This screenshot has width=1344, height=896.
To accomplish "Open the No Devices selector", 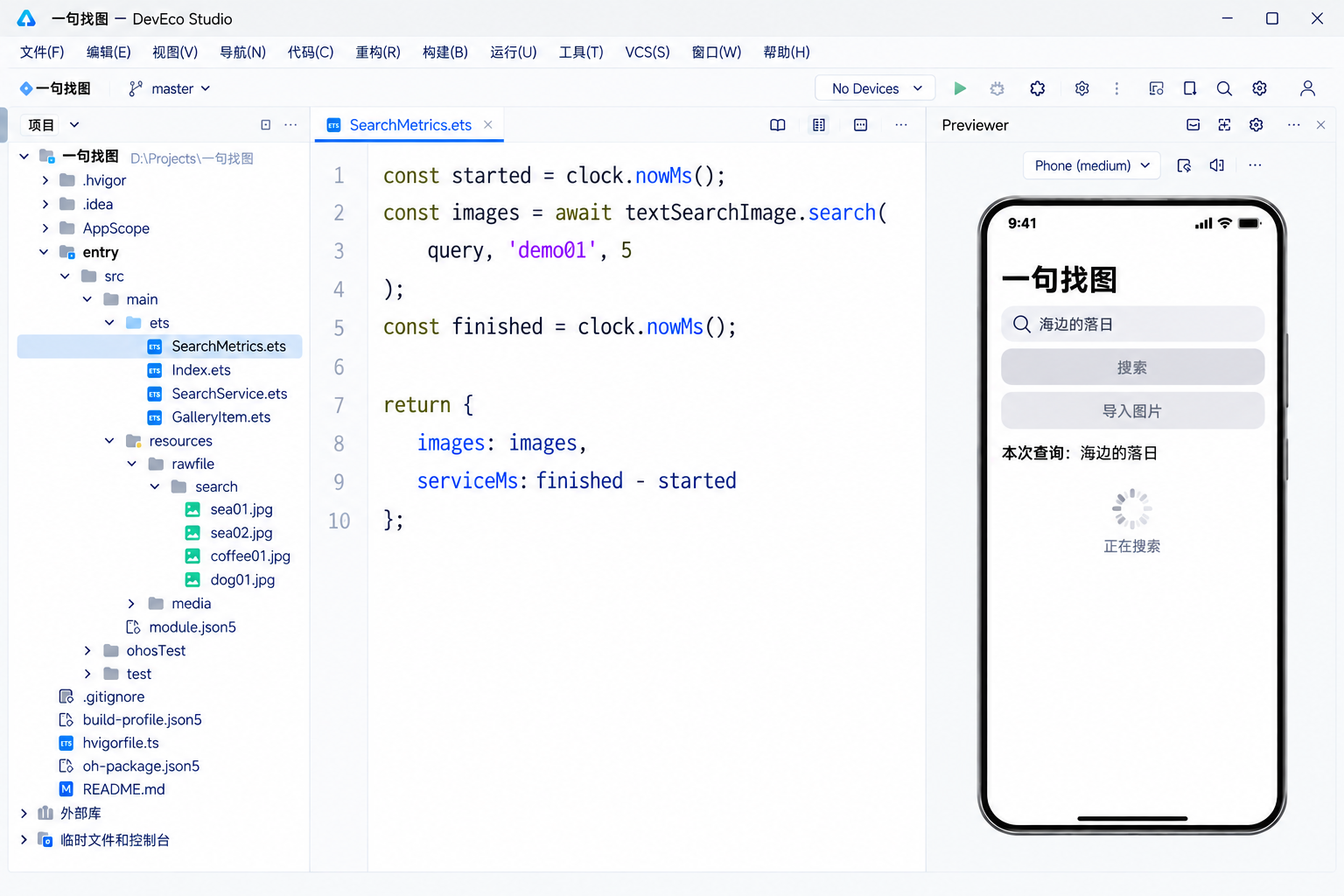I will (x=876, y=88).
